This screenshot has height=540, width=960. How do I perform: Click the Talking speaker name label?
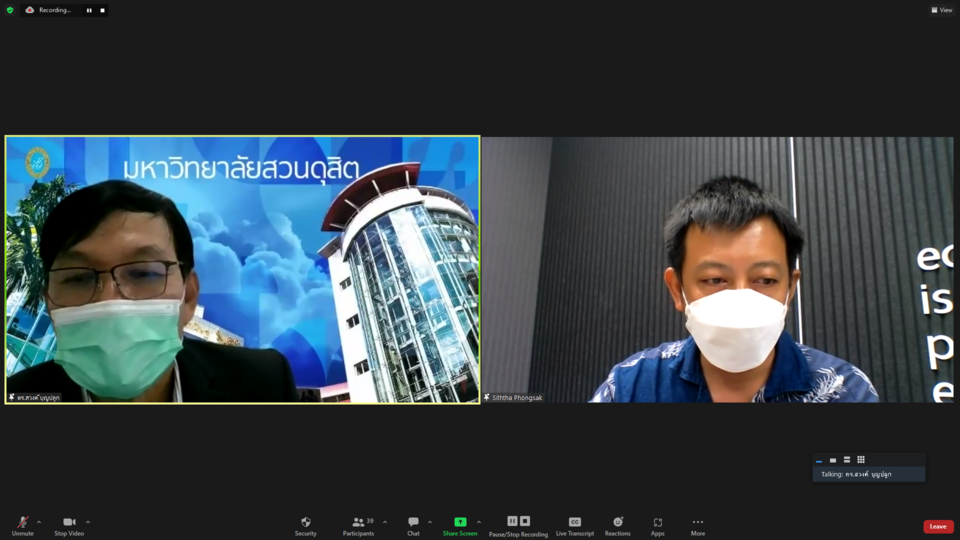[856, 474]
